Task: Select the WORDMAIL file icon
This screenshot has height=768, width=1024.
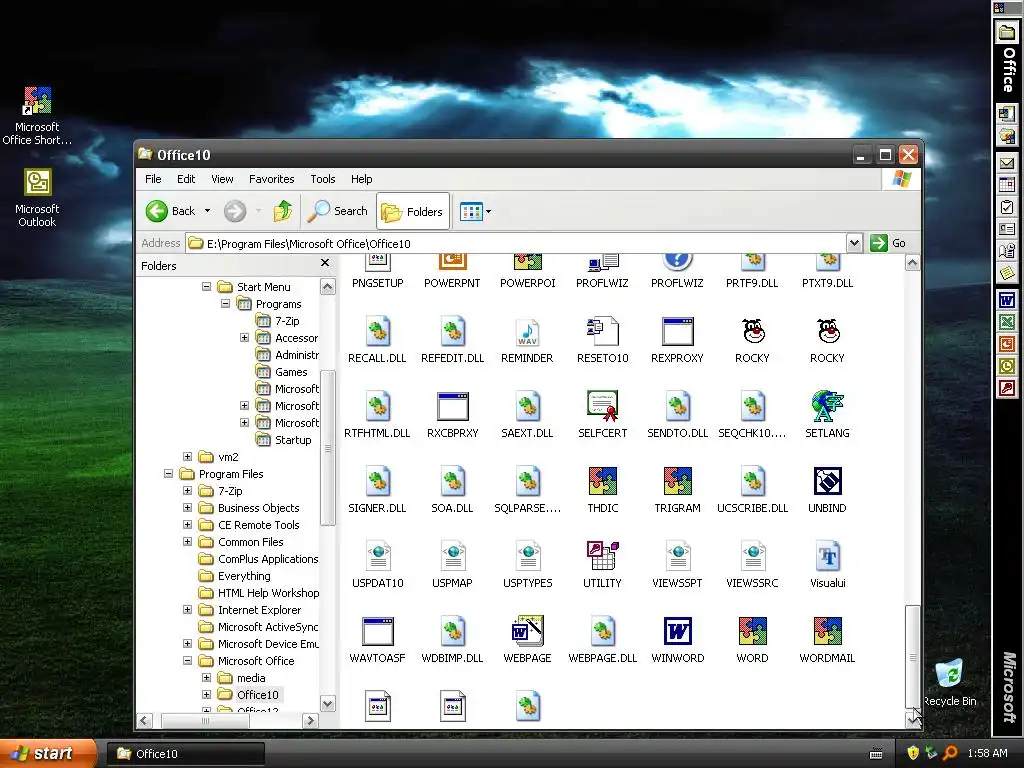Action: click(827, 631)
